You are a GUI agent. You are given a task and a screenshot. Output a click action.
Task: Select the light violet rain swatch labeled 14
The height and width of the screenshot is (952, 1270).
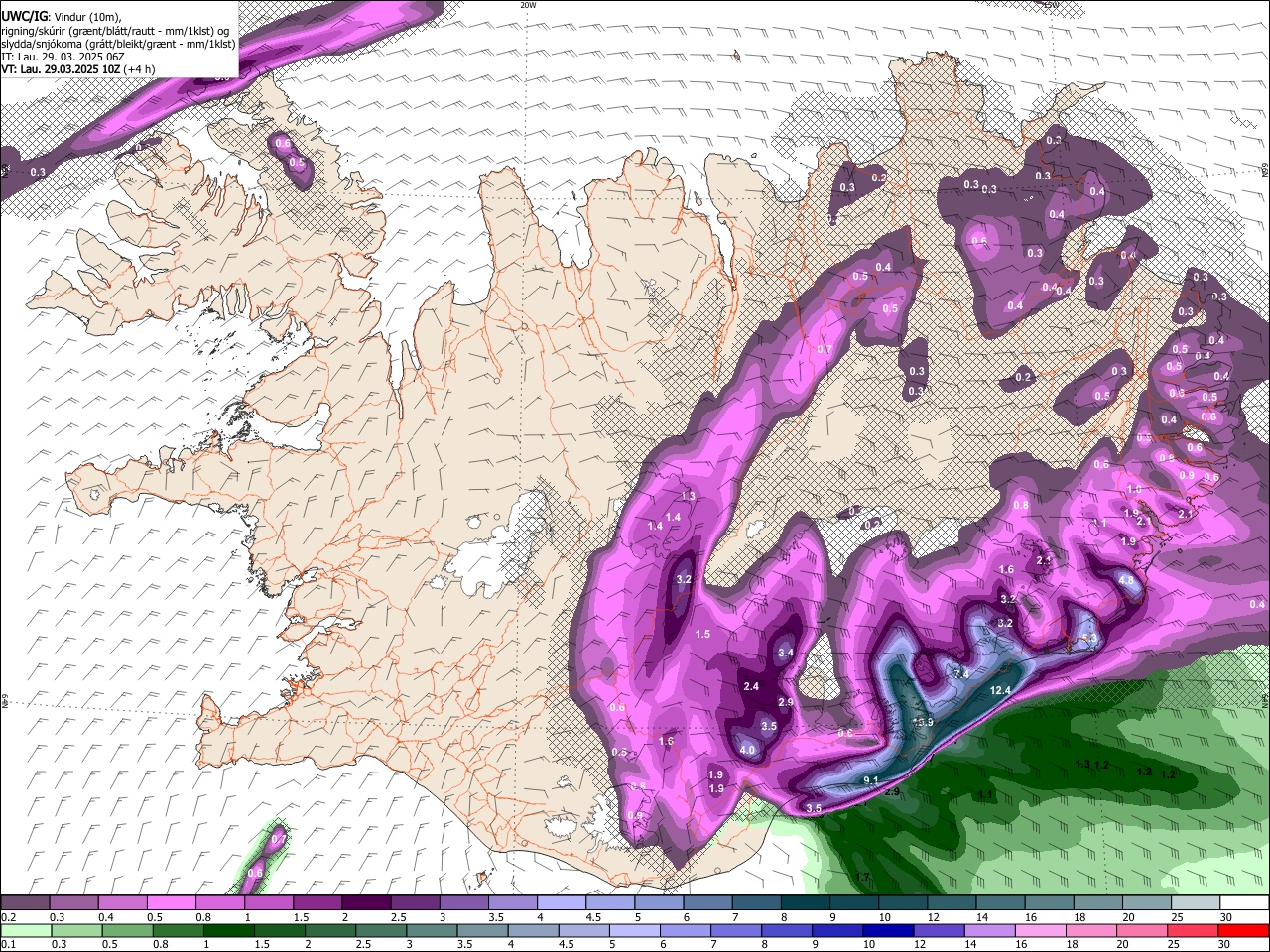[988, 930]
